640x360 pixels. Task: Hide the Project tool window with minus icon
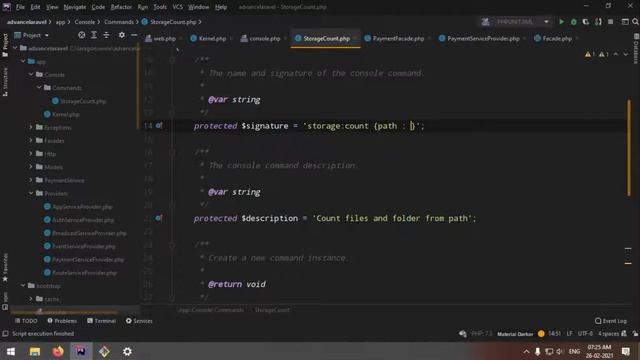pyautogui.click(x=134, y=35)
